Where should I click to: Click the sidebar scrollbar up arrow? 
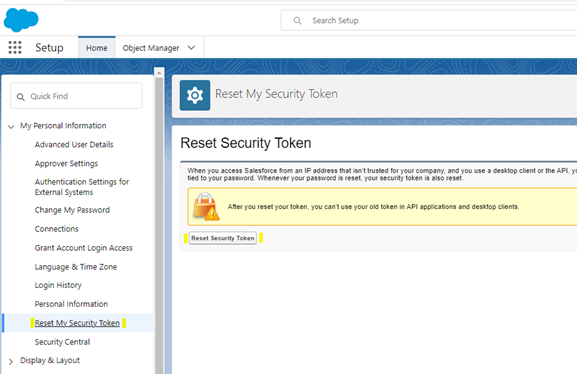(159, 73)
